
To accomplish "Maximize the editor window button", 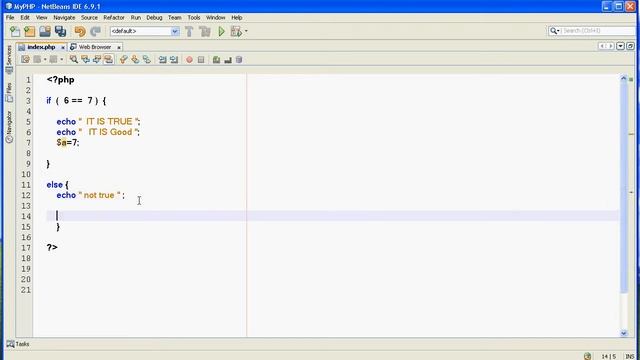I will coord(631,46).
